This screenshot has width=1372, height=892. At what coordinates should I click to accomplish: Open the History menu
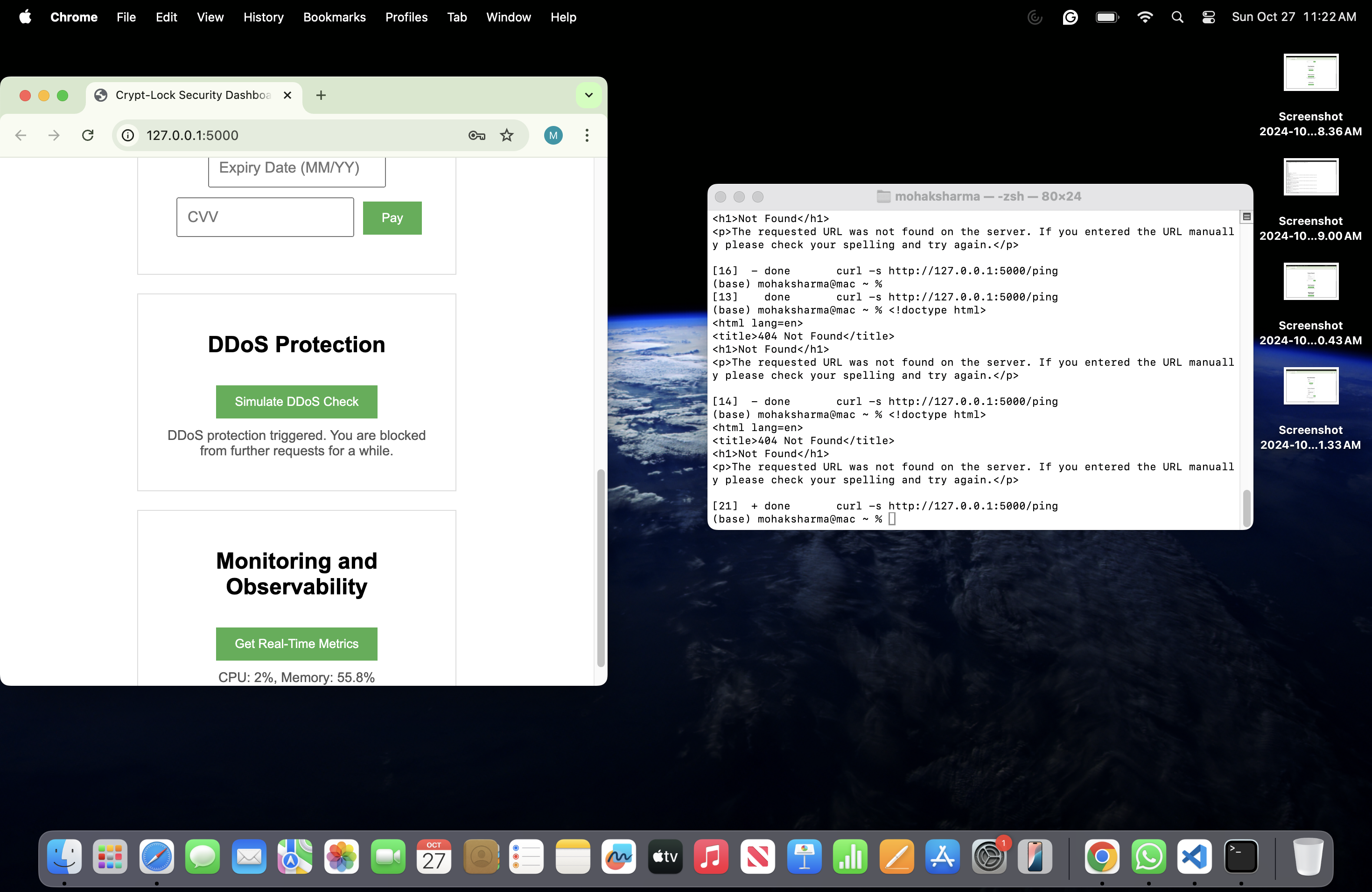tap(263, 17)
